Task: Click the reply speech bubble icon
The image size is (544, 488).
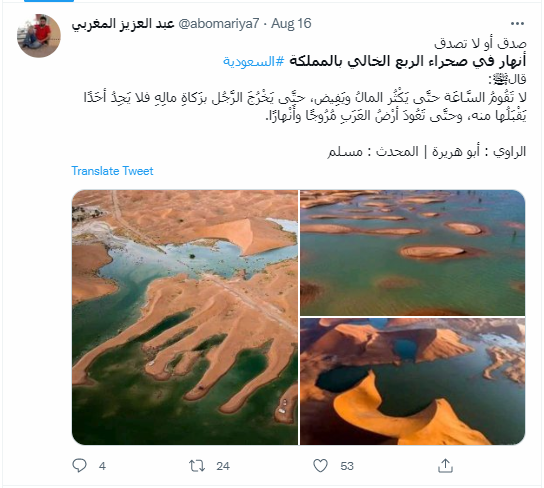Action: pos(79,465)
